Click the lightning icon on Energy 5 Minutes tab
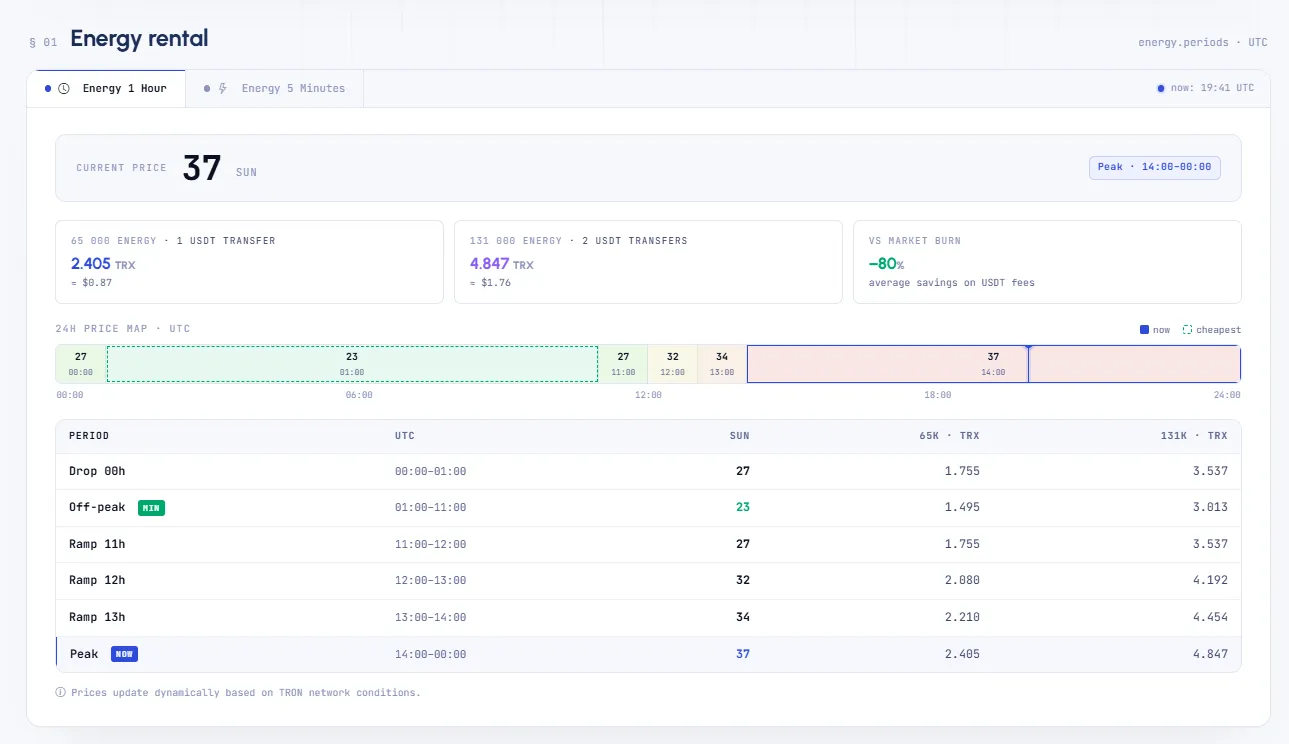The image size is (1289, 744). (223, 88)
